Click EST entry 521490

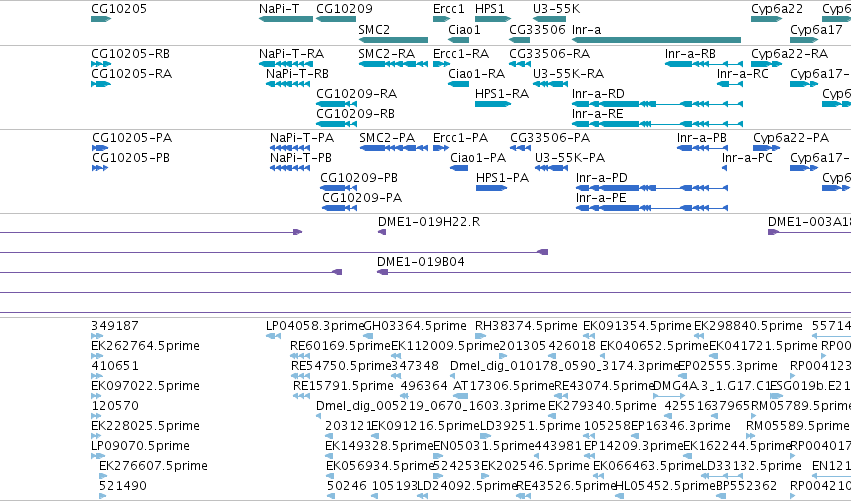click(x=123, y=486)
